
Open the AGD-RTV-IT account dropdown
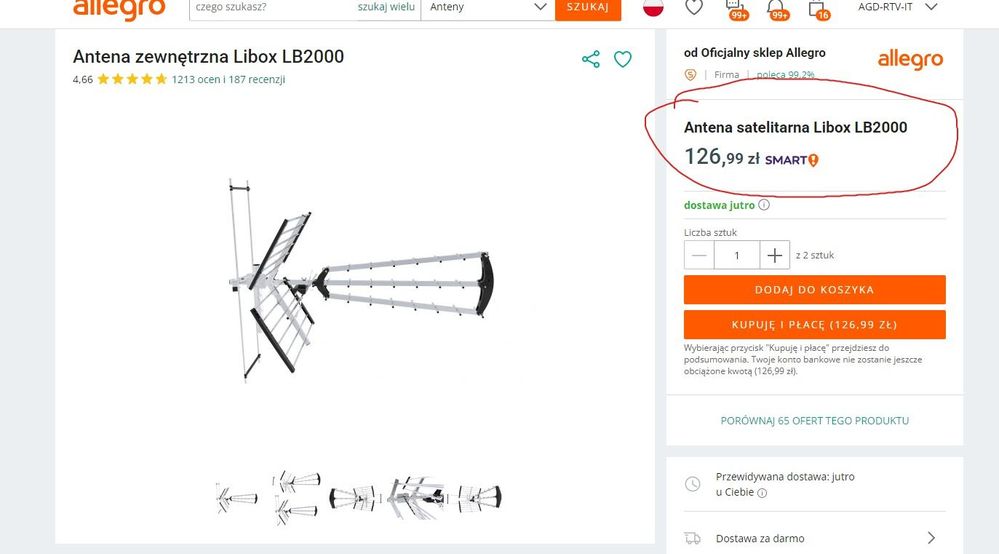click(898, 7)
